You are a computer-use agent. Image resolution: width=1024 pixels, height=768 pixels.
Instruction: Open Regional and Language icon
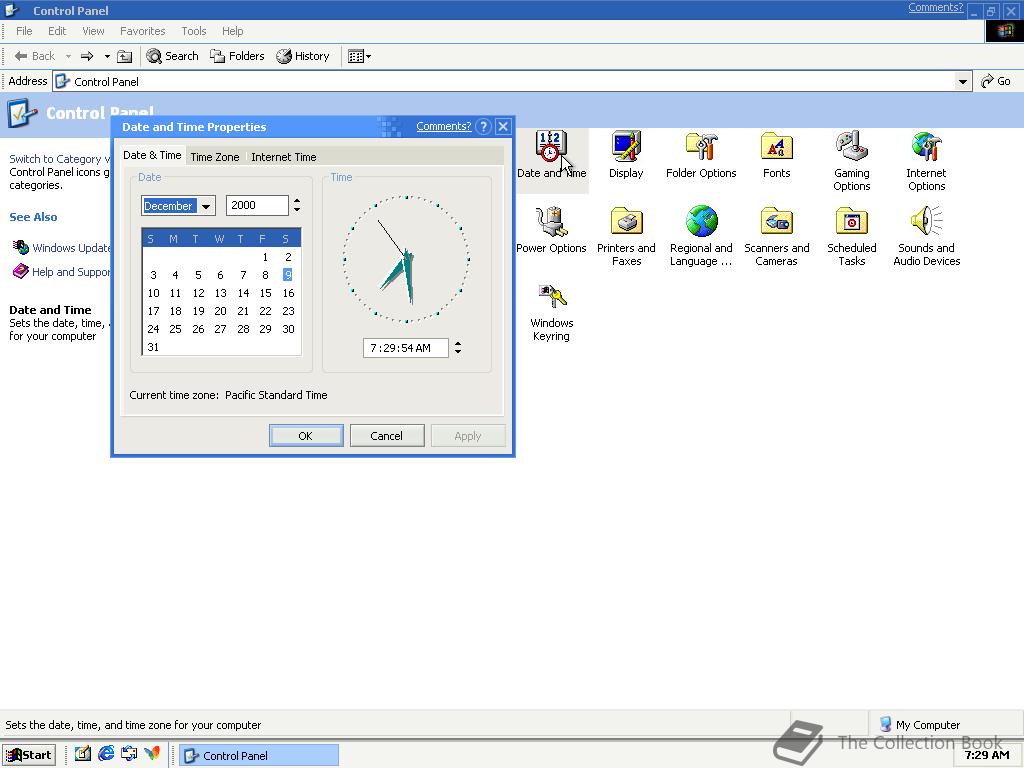(x=701, y=236)
